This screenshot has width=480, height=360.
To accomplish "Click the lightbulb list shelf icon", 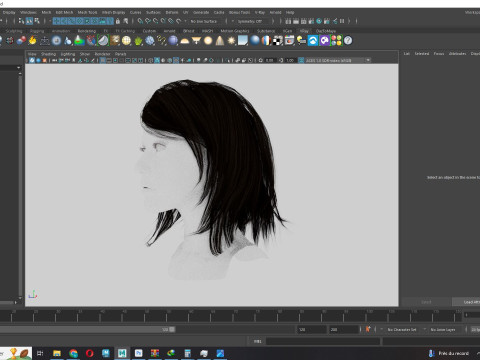I will (x=301, y=41).
